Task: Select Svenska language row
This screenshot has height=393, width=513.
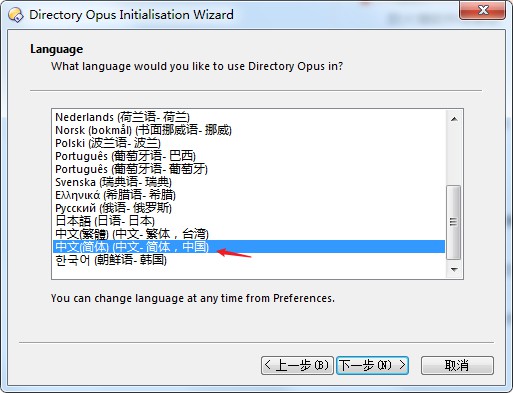Action: [x=249, y=182]
